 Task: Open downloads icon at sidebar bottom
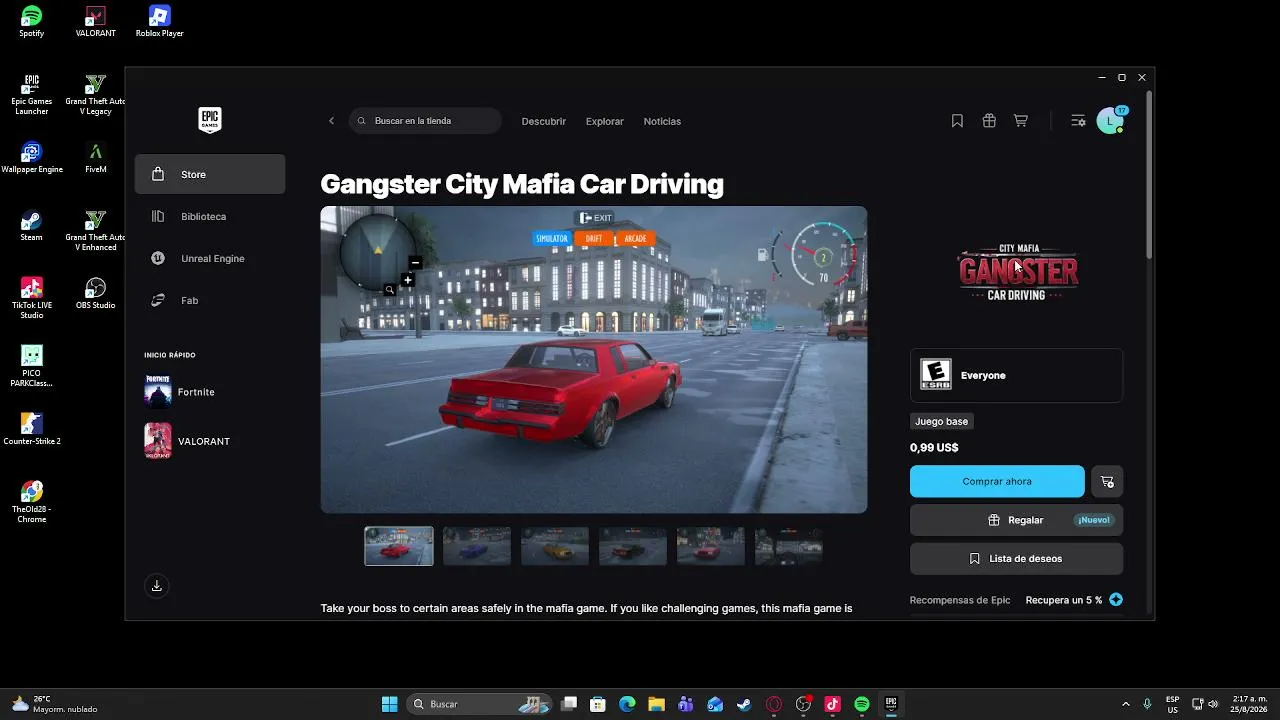[x=157, y=586]
